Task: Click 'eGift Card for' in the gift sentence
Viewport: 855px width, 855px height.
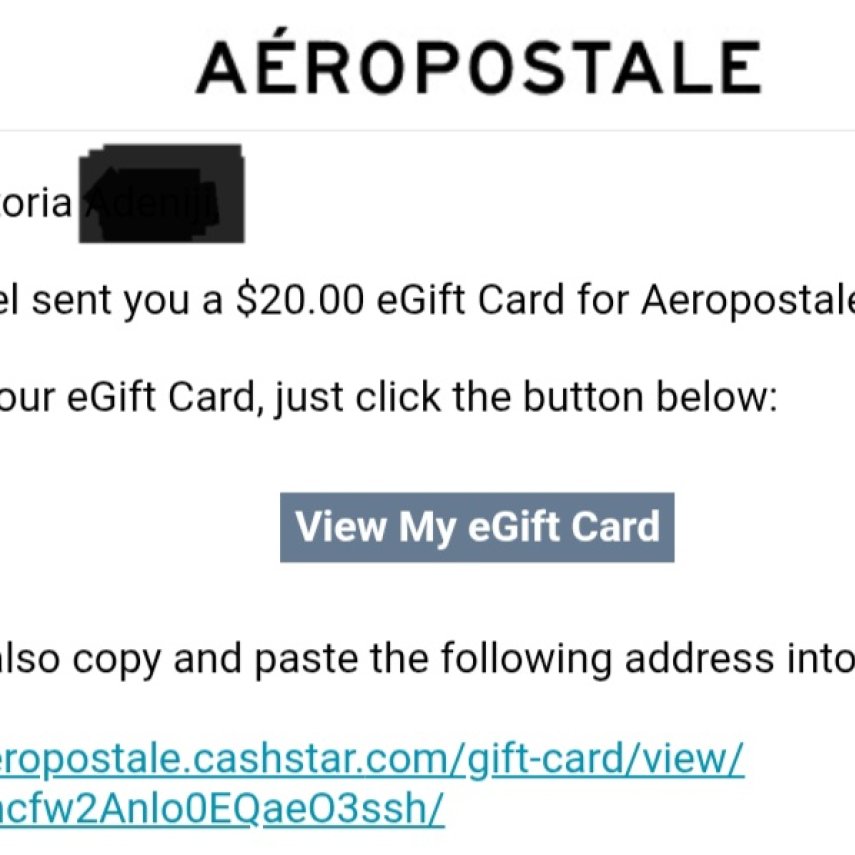Action: [x=503, y=300]
